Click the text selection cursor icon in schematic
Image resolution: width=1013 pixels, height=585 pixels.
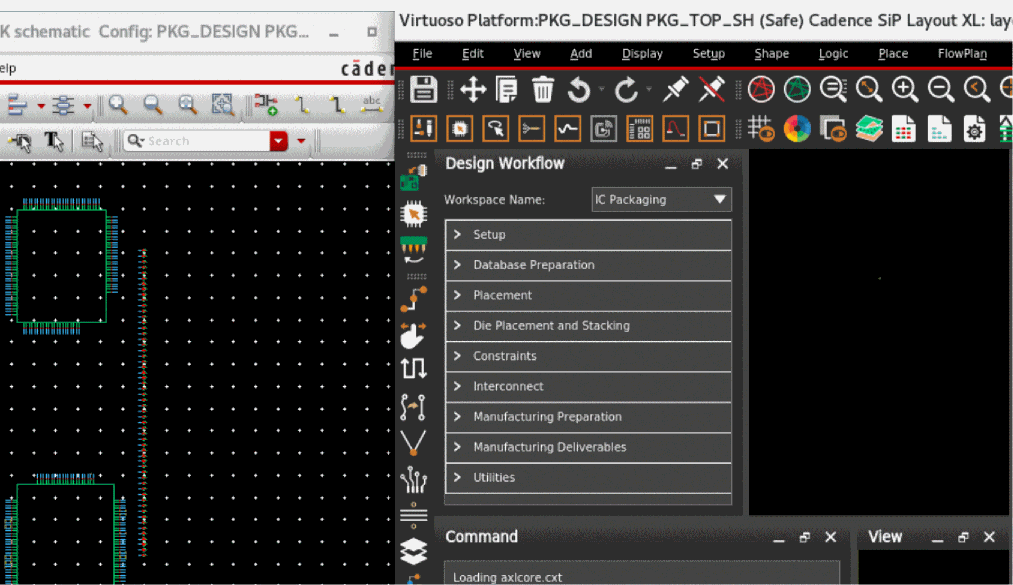tap(54, 141)
